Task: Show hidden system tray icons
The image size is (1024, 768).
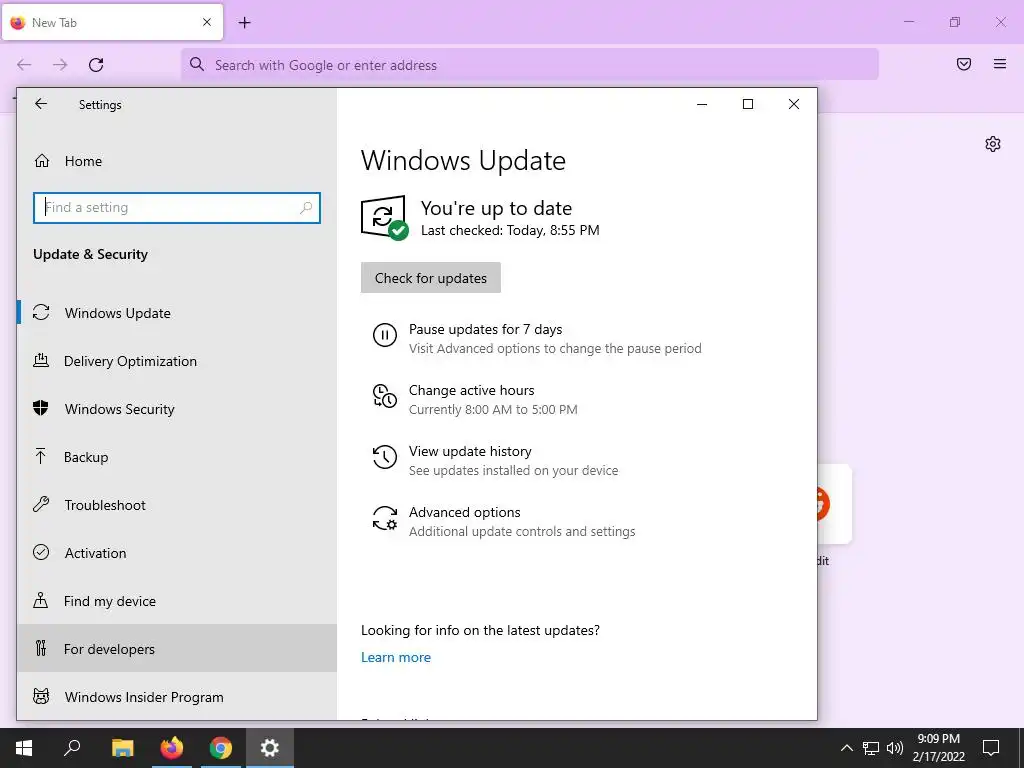Action: (x=846, y=748)
